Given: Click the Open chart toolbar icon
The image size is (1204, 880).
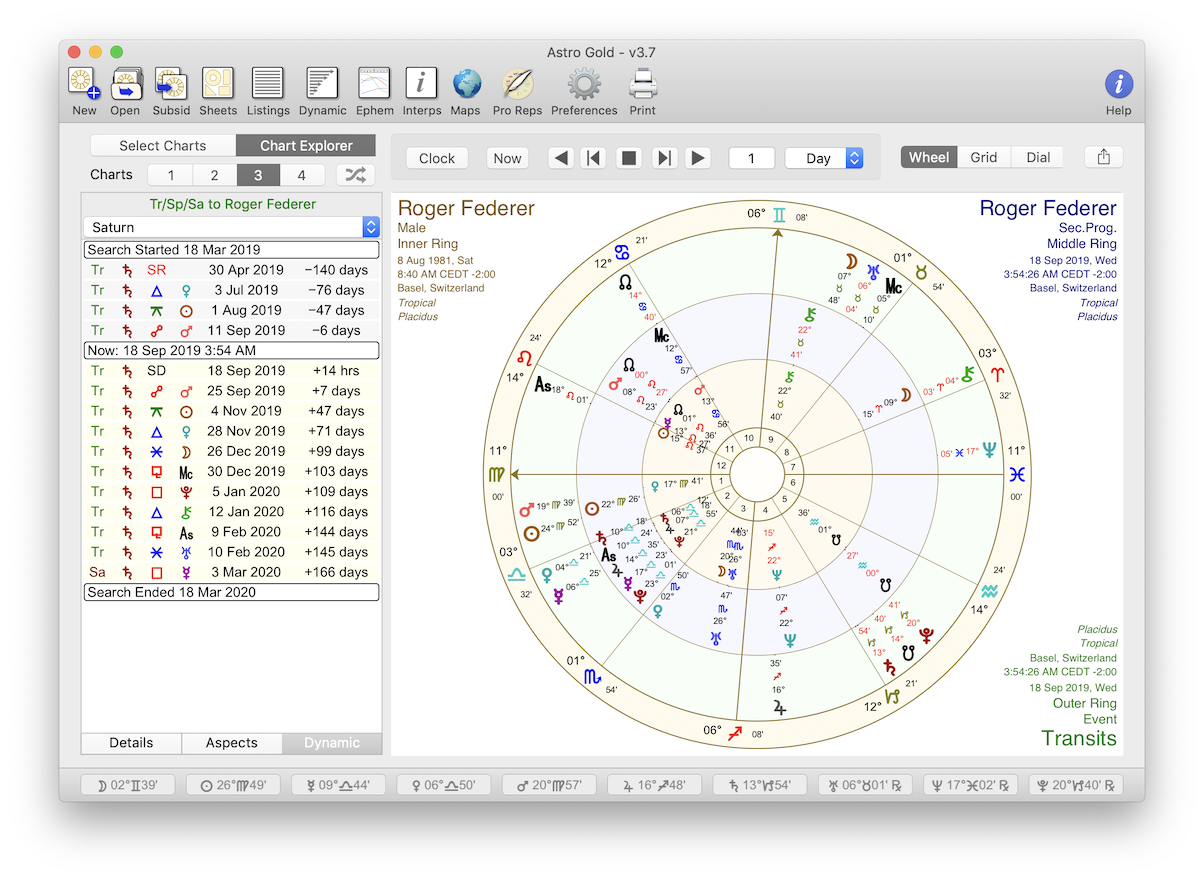Looking at the screenshot, I should tap(126, 84).
